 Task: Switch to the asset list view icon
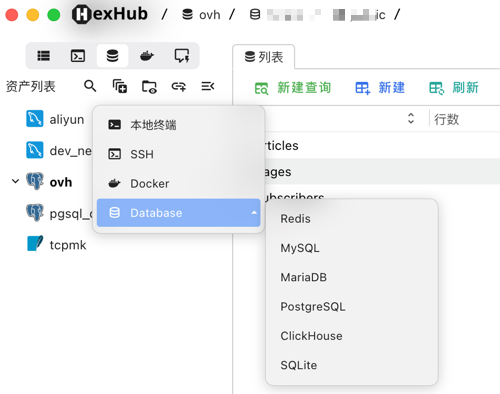click(43, 56)
